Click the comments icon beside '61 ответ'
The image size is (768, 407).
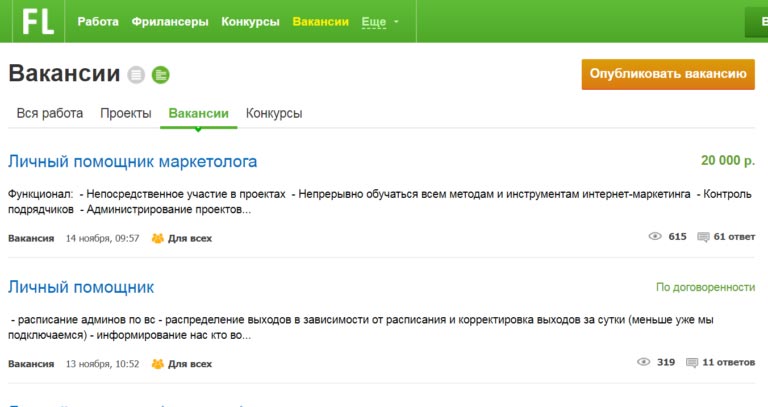tap(703, 237)
